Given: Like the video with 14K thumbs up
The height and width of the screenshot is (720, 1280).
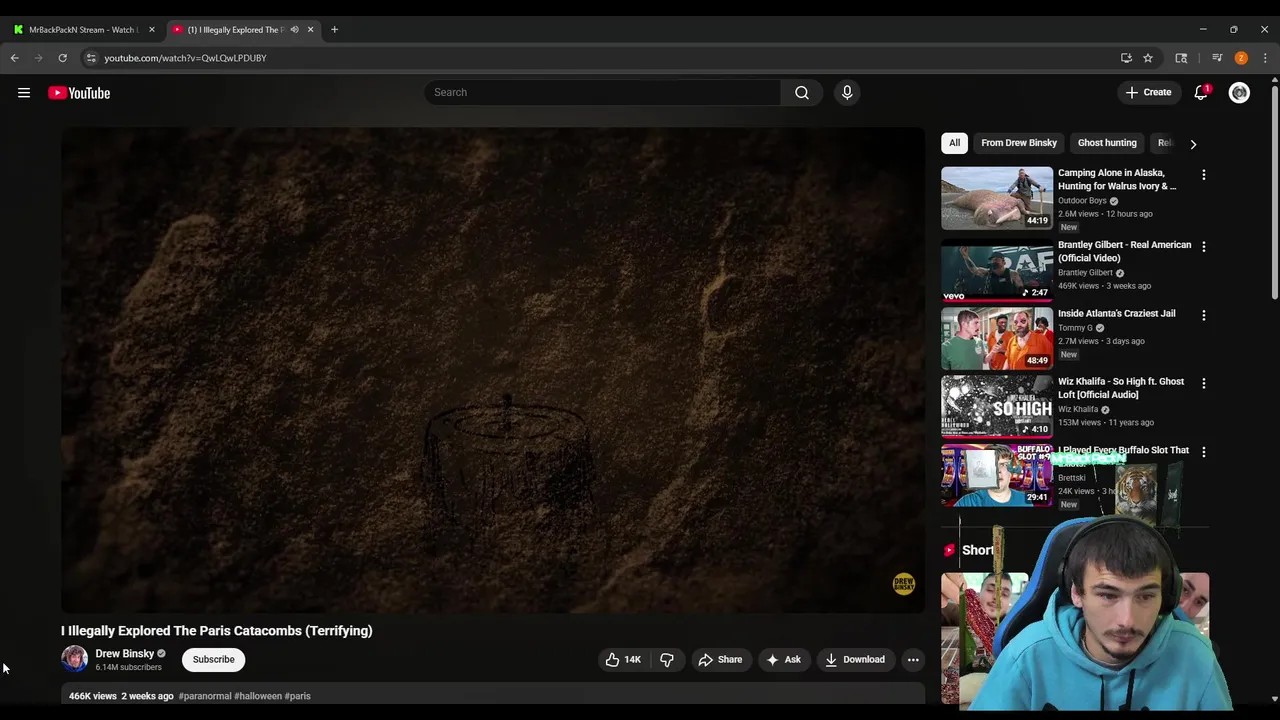Looking at the screenshot, I should click(x=623, y=659).
